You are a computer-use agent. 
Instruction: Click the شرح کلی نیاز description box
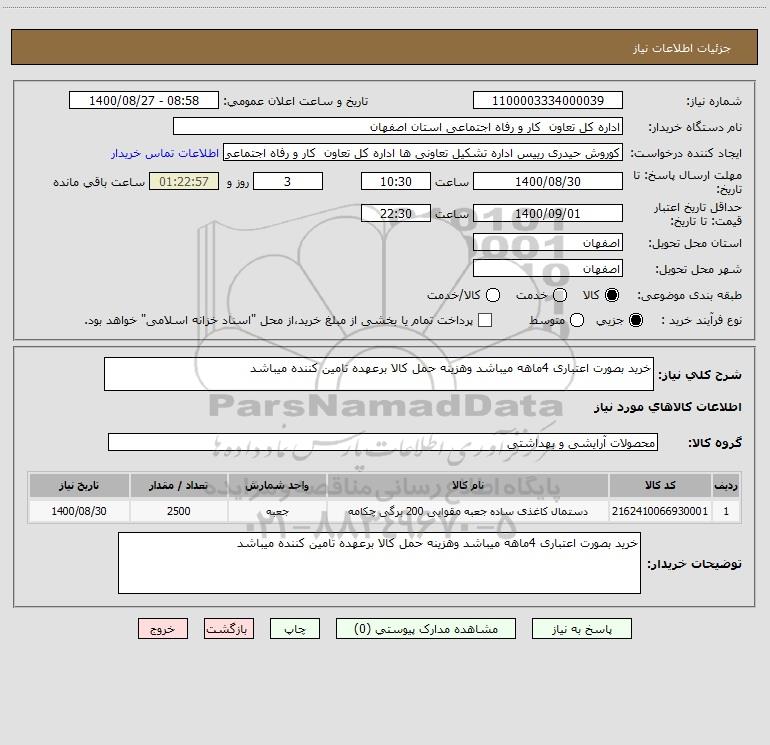[x=379, y=374]
